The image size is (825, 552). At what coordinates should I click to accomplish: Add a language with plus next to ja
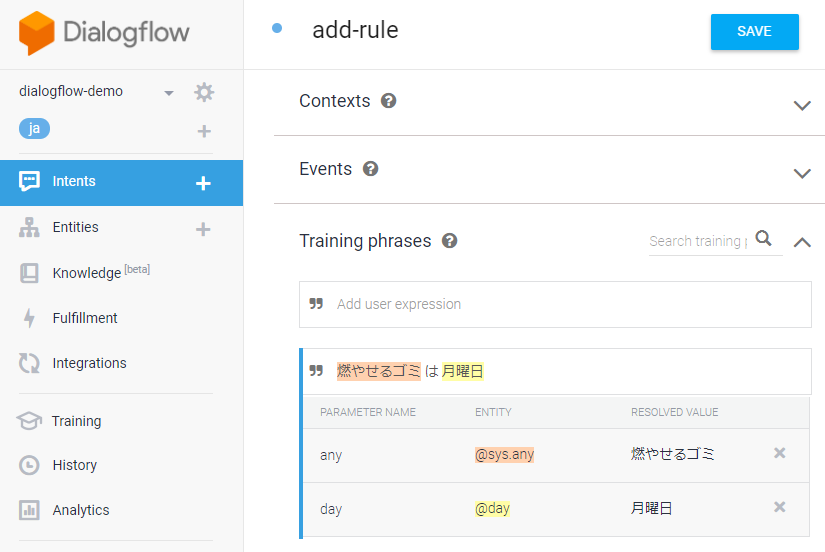point(204,131)
